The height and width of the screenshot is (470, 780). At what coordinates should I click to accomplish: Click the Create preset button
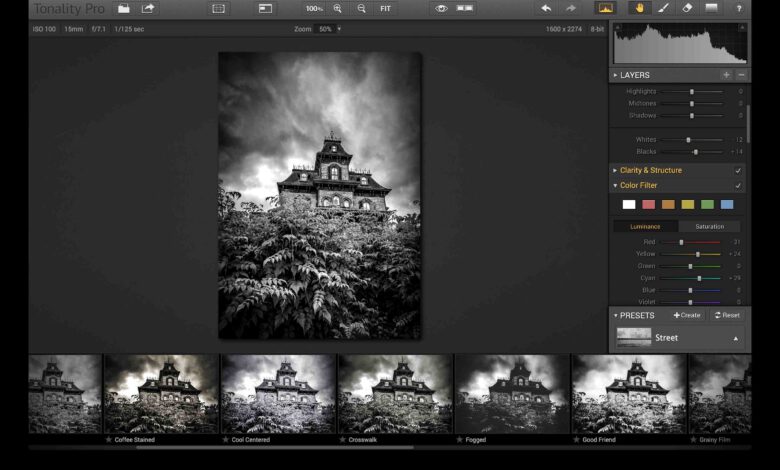687,315
